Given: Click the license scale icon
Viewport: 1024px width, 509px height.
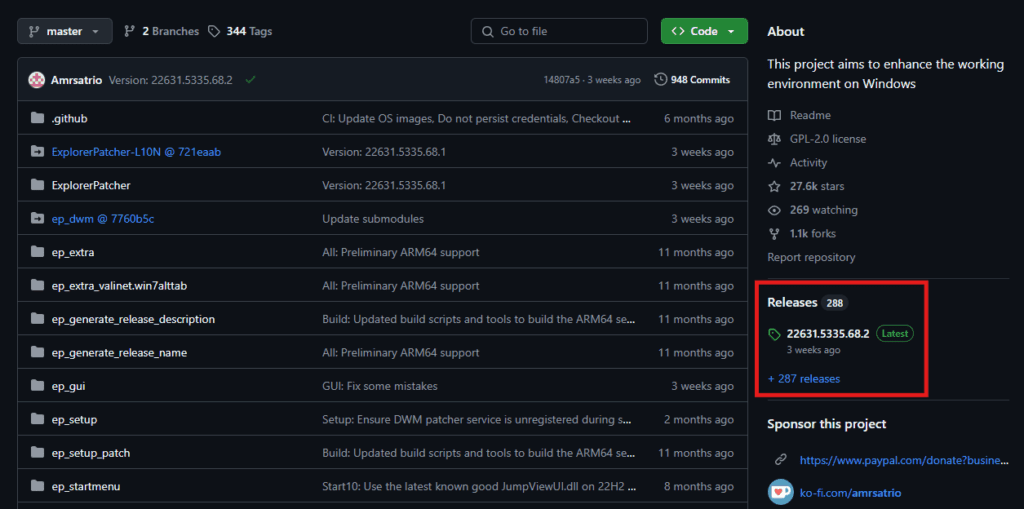Looking at the screenshot, I should (x=775, y=139).
